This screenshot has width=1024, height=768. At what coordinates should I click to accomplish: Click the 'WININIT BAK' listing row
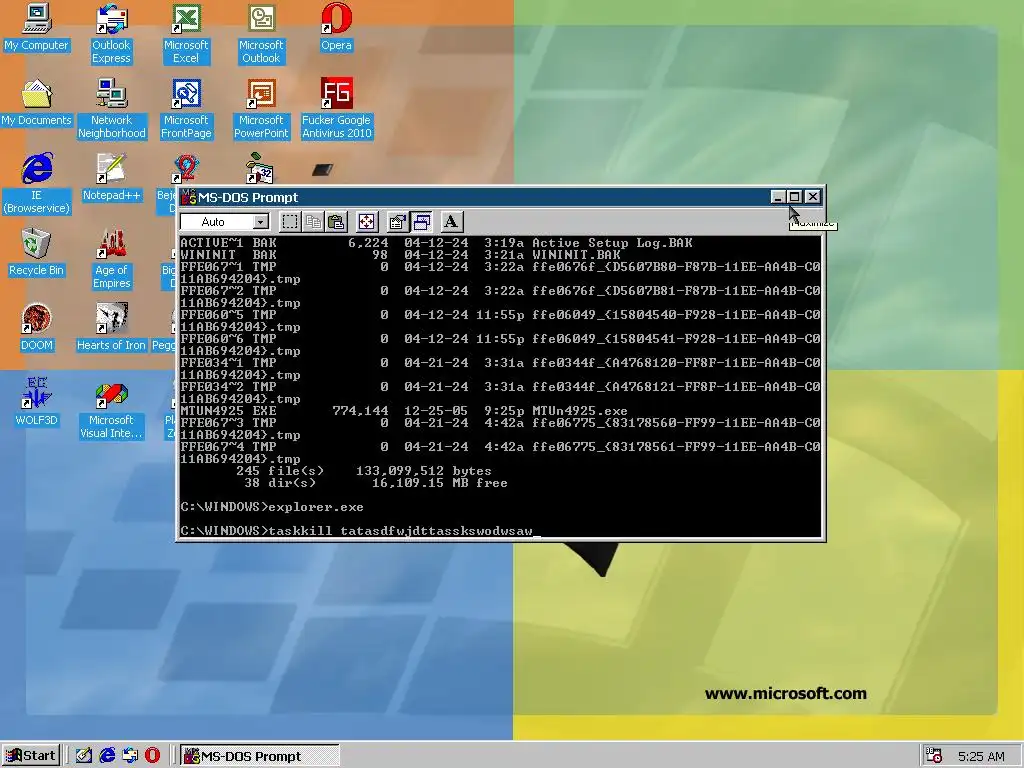[400, 255]
